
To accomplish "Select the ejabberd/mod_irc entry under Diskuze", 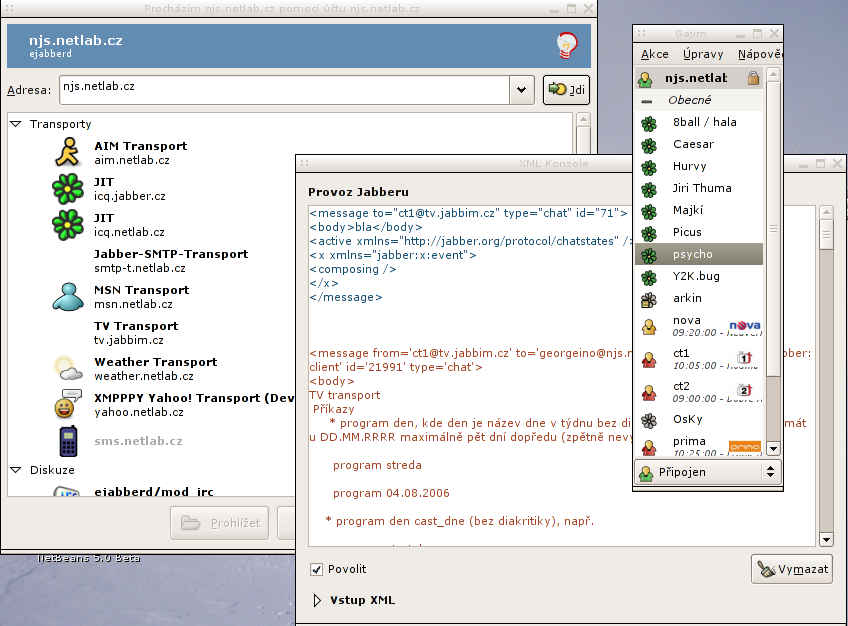I will [x=154, y=491].
